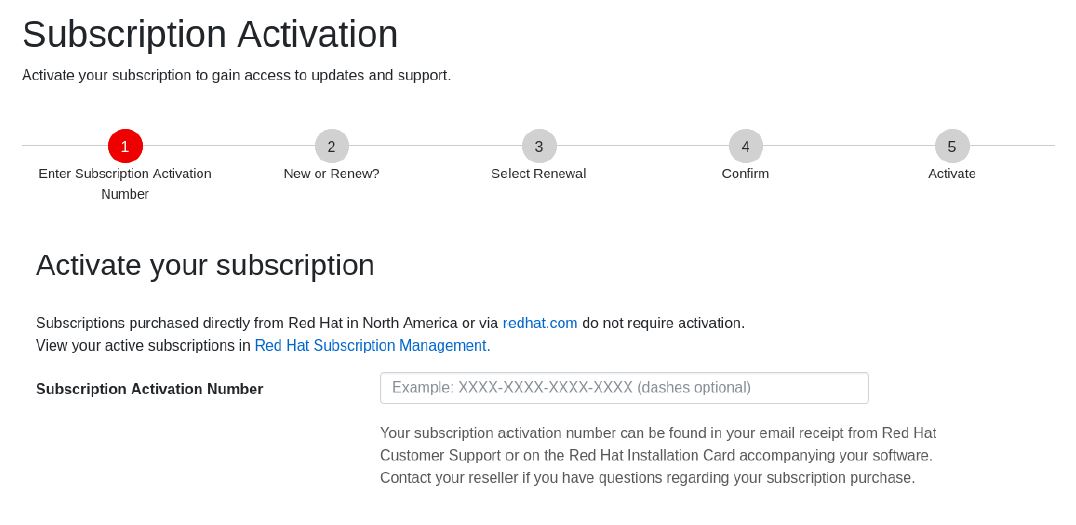This screenshot has height=525, width=1076.
Task: Click the 'Subscription Activation' page title
Action: 210,35
